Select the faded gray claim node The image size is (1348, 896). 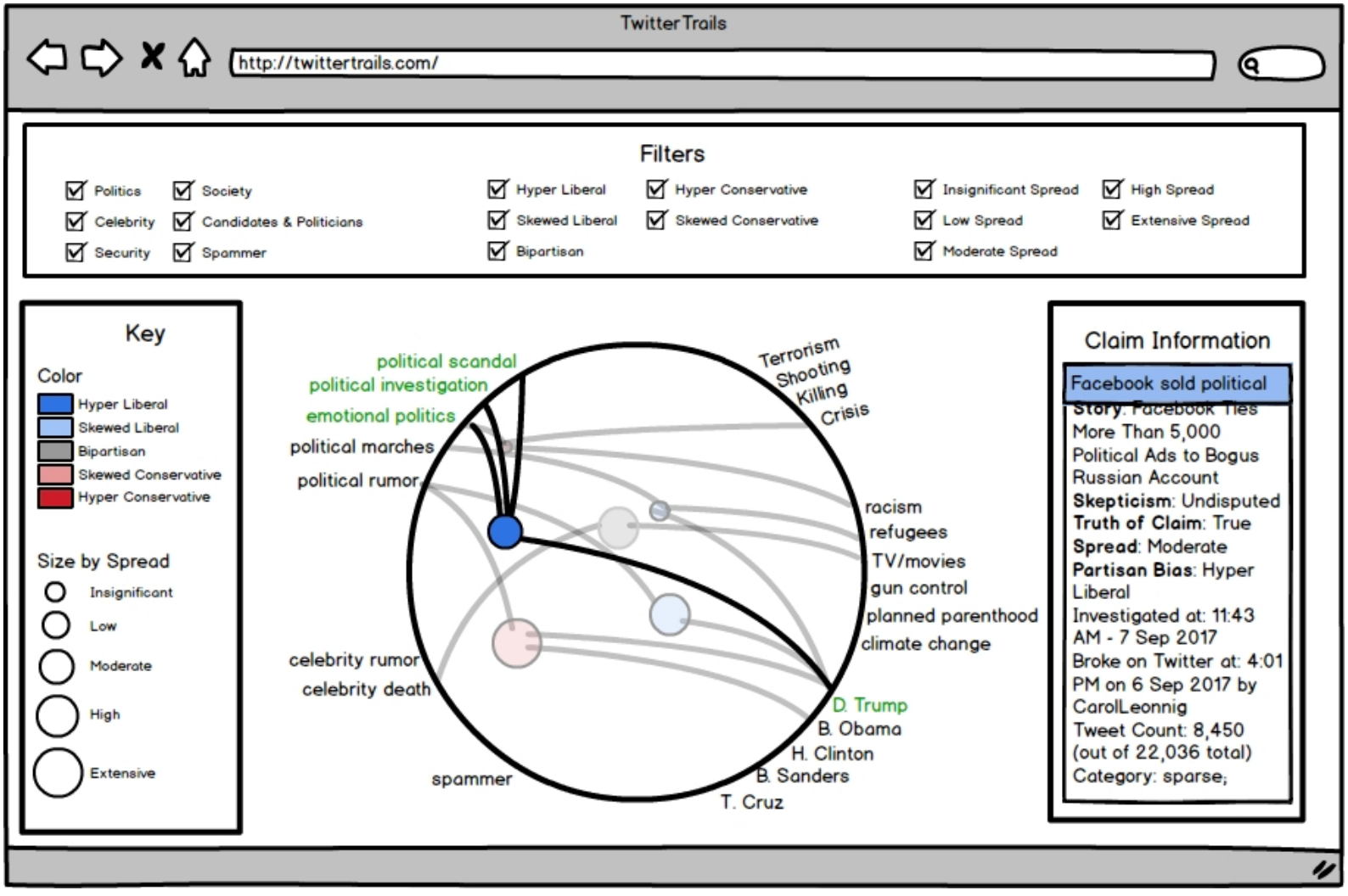pyautogui.click(x=618, y=528)
